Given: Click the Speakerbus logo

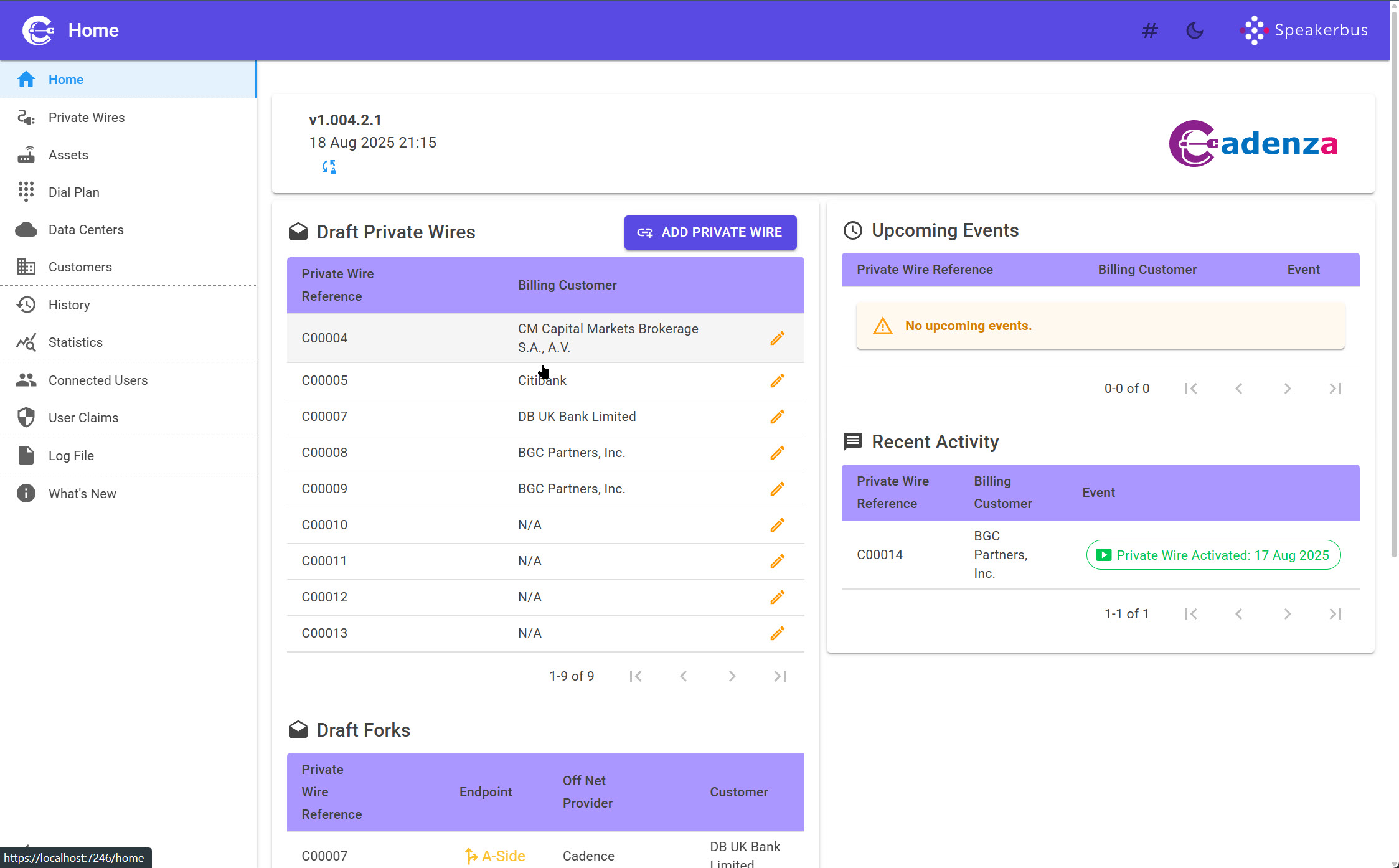Looking at the screenshot, I should (x=1305, y=30).
